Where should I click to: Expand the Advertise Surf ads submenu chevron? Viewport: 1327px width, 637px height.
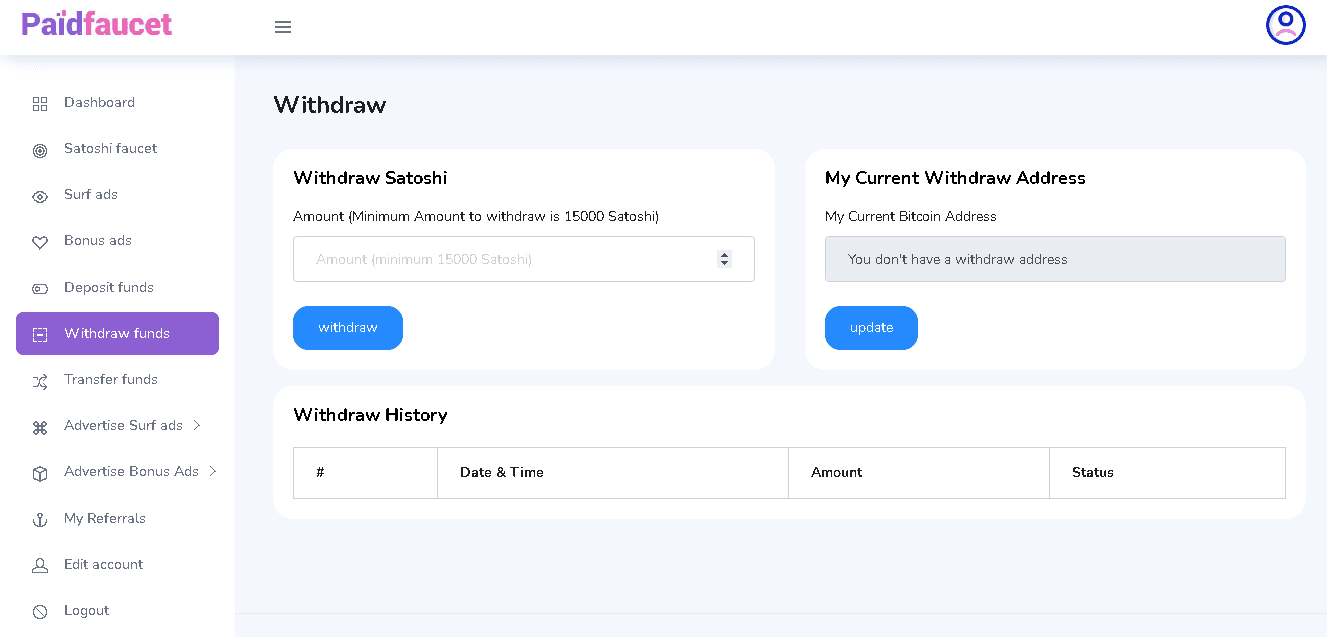(197, 425)
